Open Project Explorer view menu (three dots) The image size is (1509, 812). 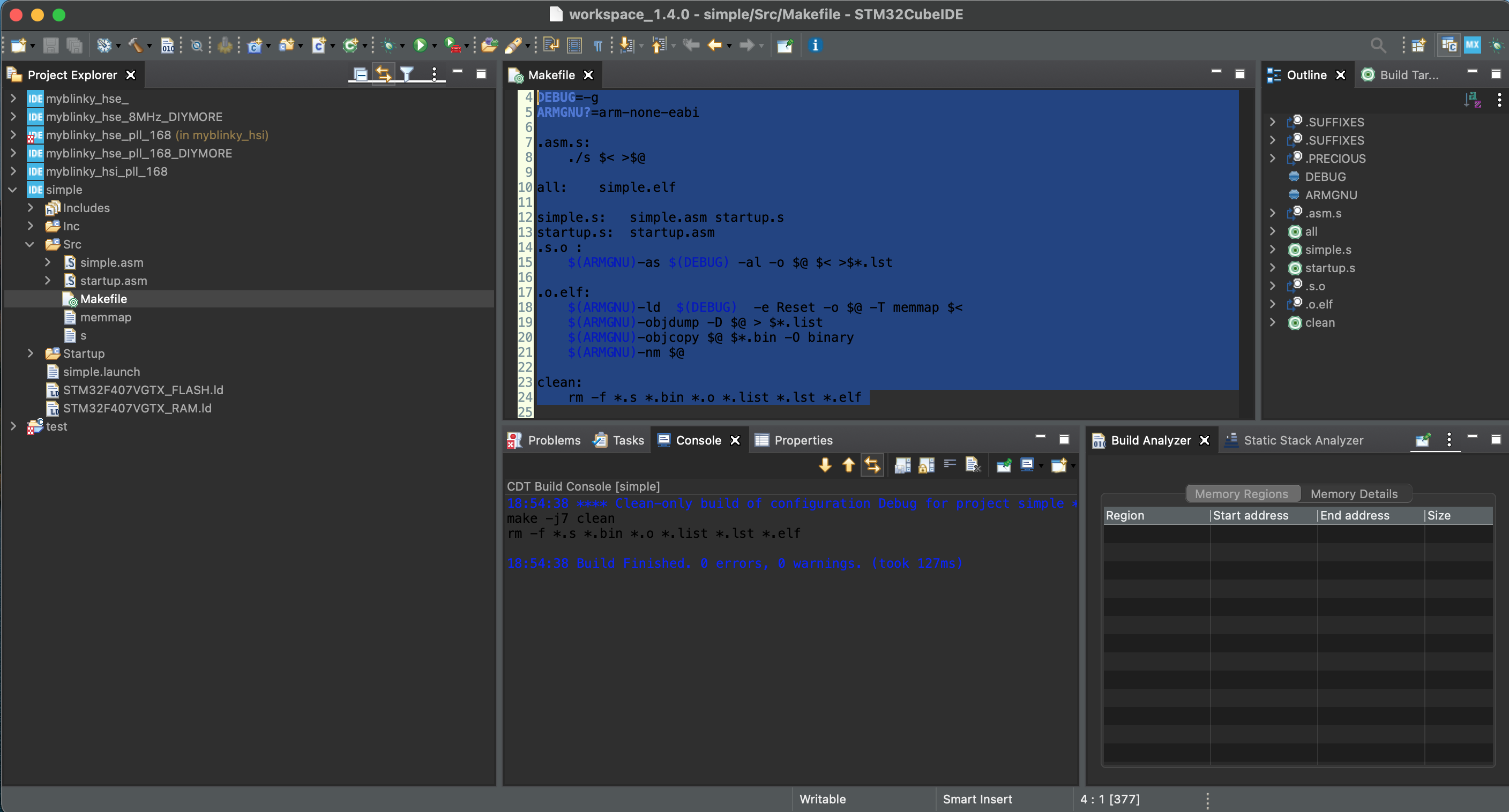[434, 74]
